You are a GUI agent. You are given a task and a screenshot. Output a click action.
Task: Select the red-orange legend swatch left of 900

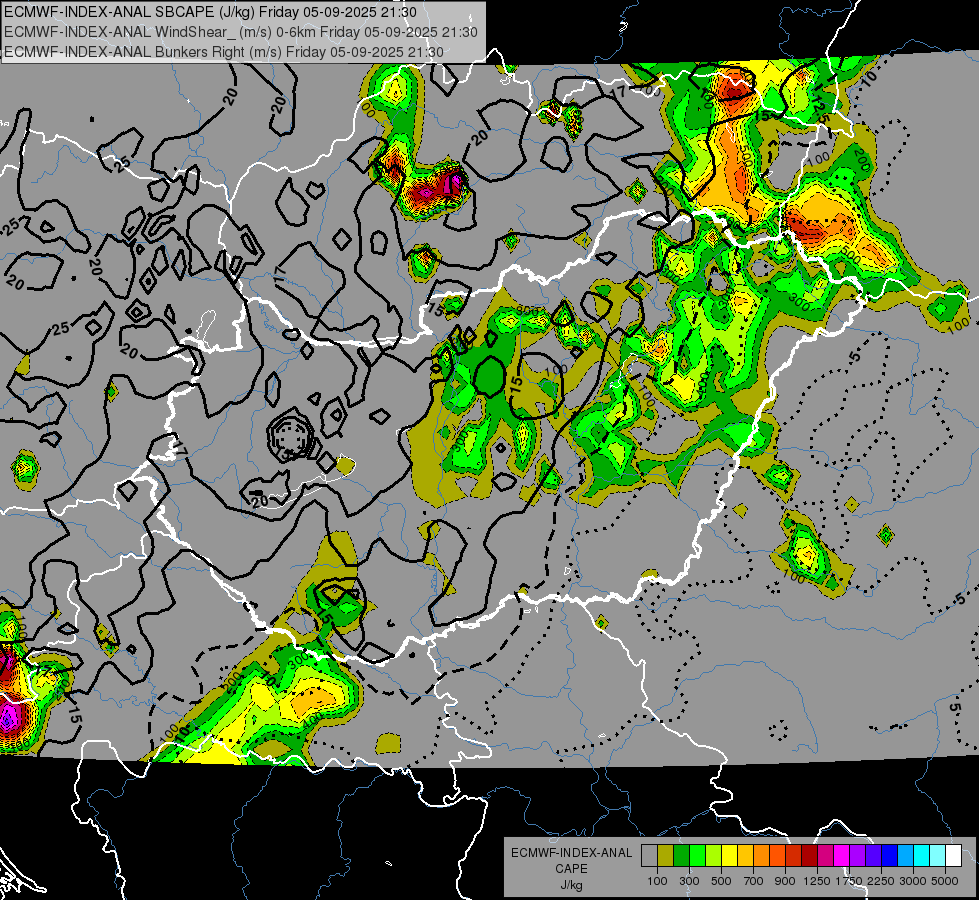coord(777,856)
